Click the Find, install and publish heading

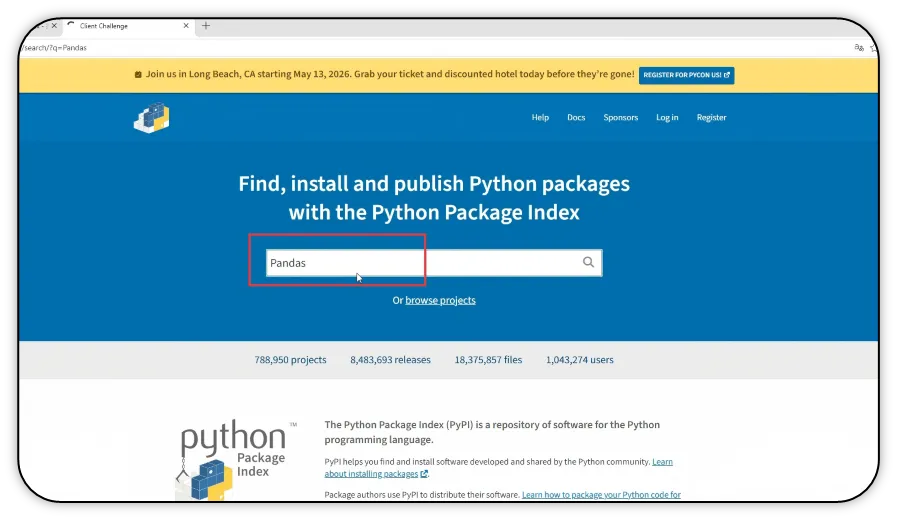click(x=434, y=198)
